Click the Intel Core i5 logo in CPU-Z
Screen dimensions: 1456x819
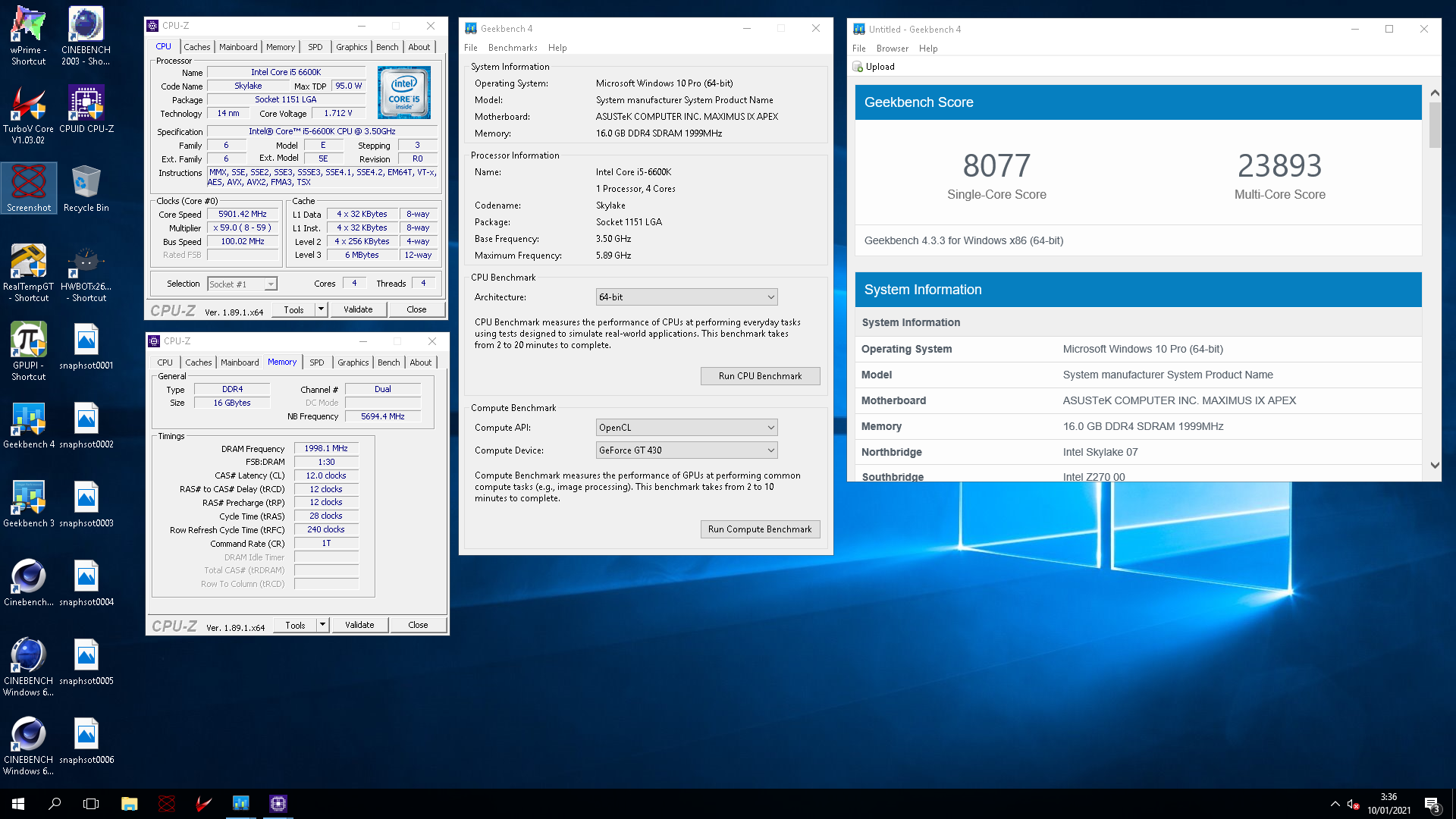click(404, 93)
